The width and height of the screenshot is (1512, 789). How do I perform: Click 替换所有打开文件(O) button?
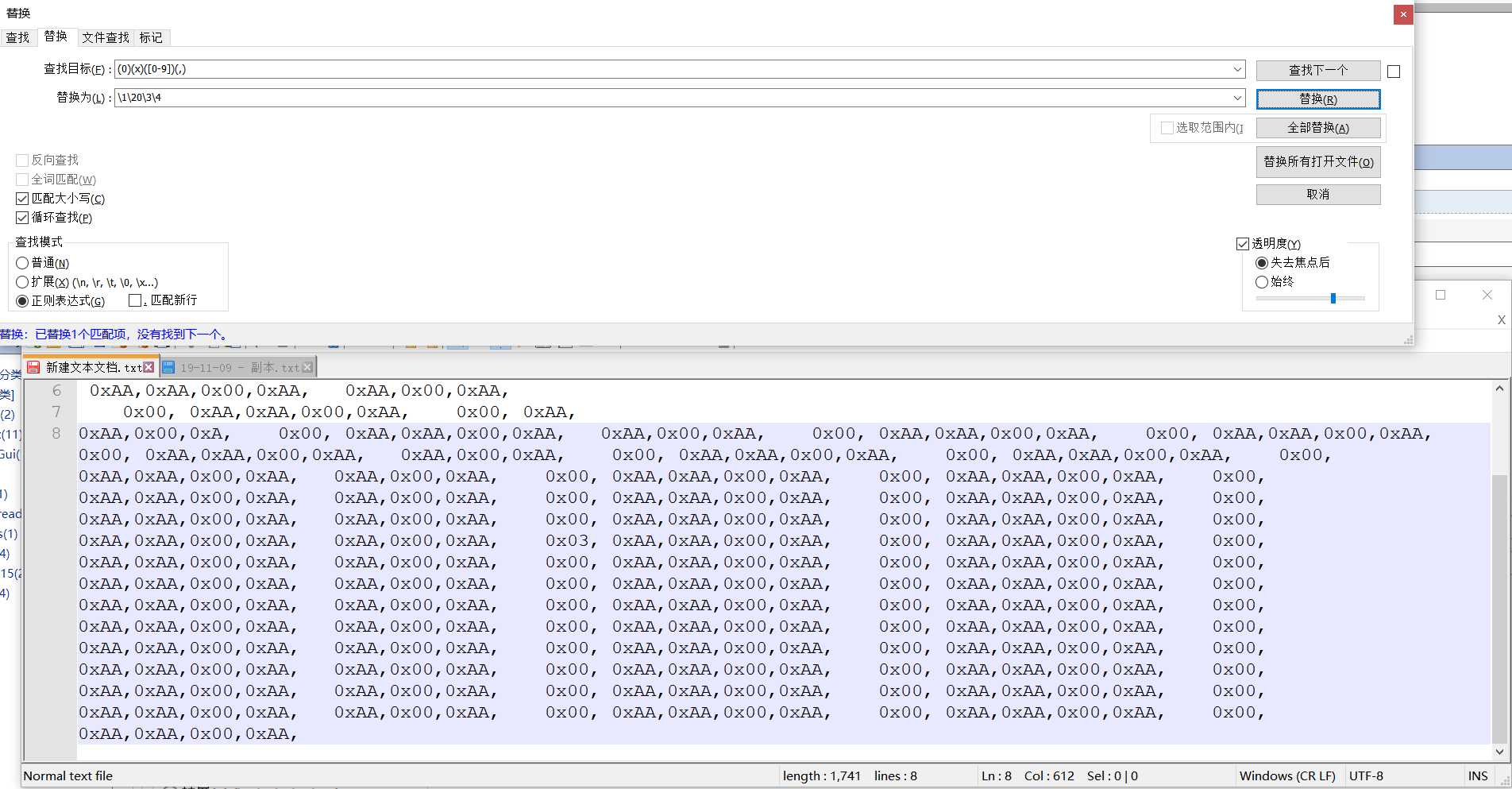pos(1318,162)
